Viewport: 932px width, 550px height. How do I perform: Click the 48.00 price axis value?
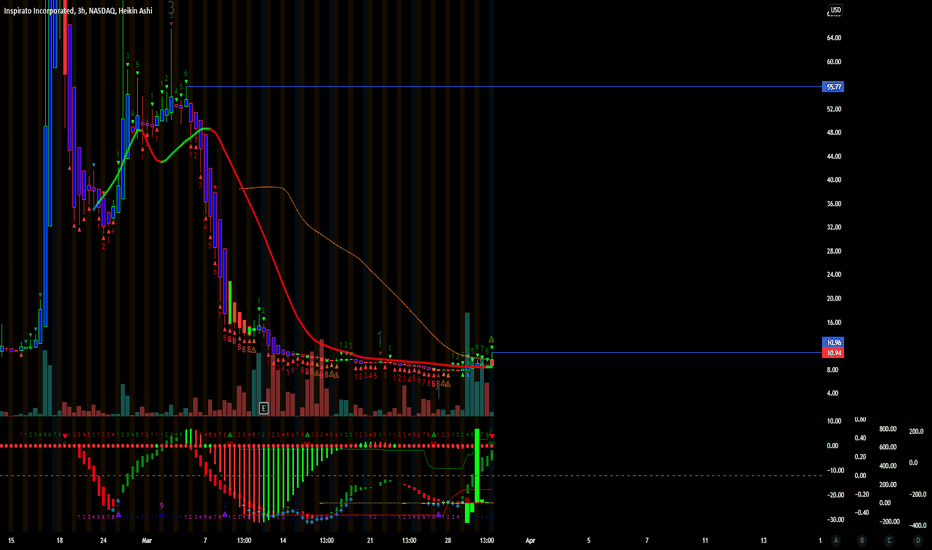pyautogui.click(x=834, y=133)
